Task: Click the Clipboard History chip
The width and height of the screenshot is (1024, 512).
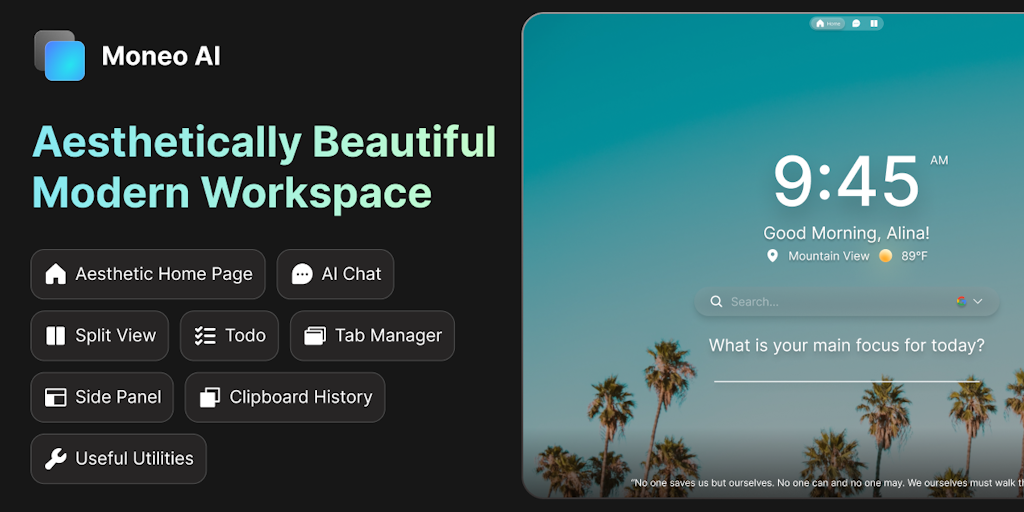Action: (285, 397)
